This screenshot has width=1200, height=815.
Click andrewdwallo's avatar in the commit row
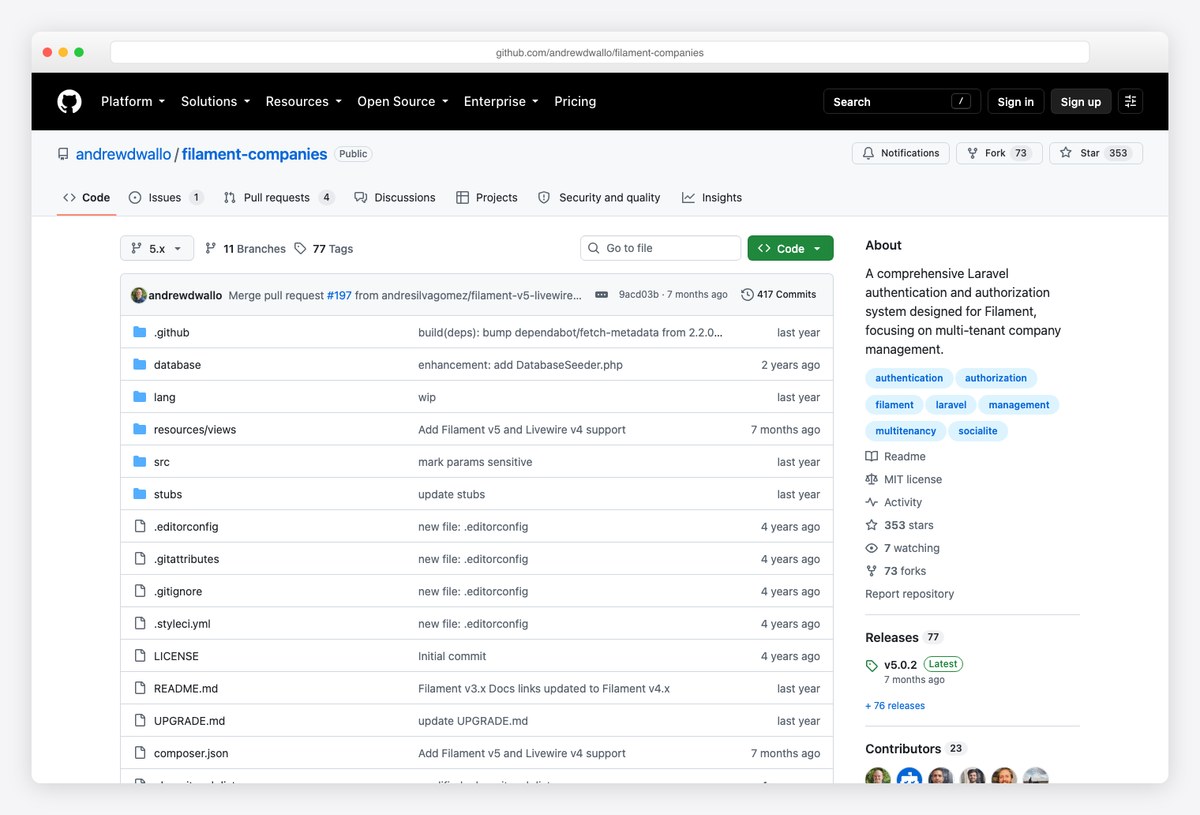click(139, 295)
